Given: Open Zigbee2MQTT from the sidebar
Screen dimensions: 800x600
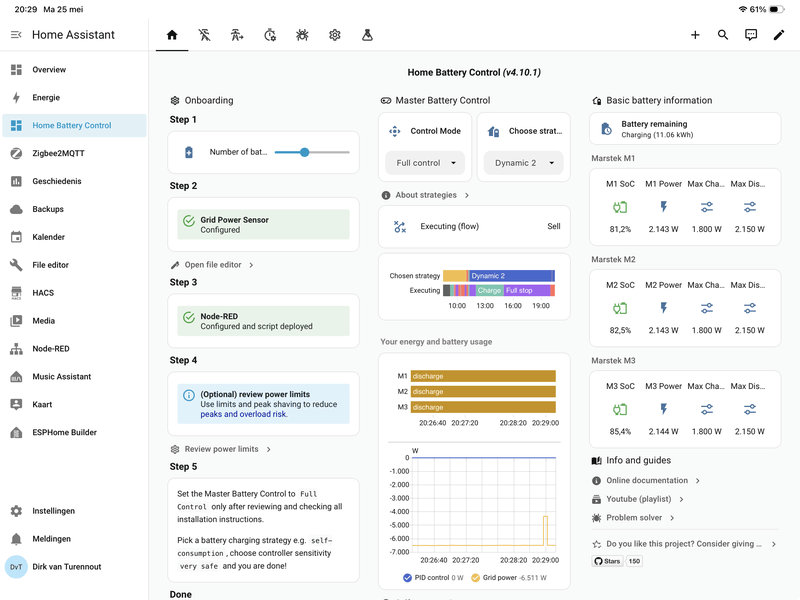Looking at the screenshot, I should pyautogui.click(x=74, y=153).
